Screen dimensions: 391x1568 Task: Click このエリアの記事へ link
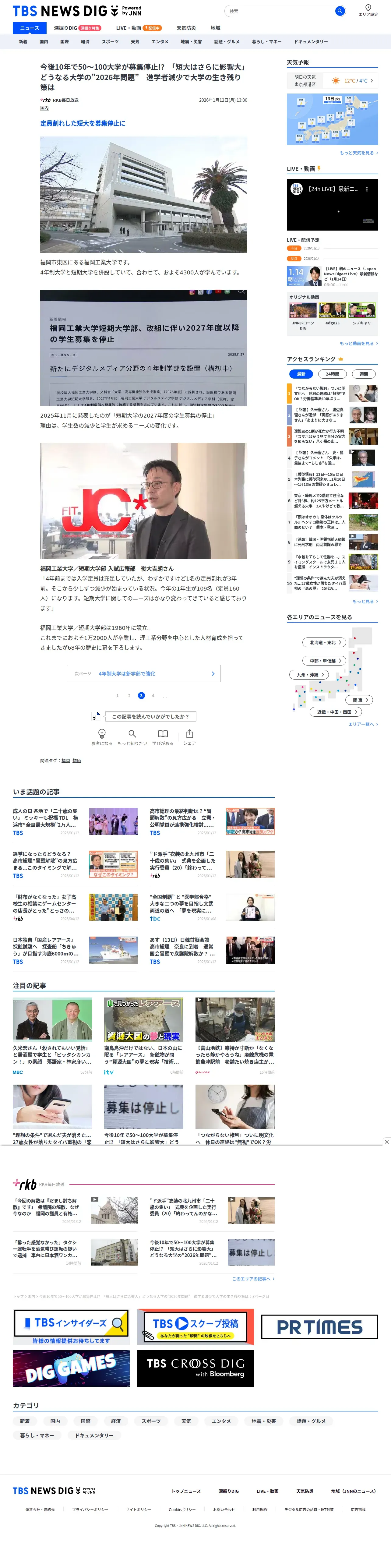pos(253,1279)
